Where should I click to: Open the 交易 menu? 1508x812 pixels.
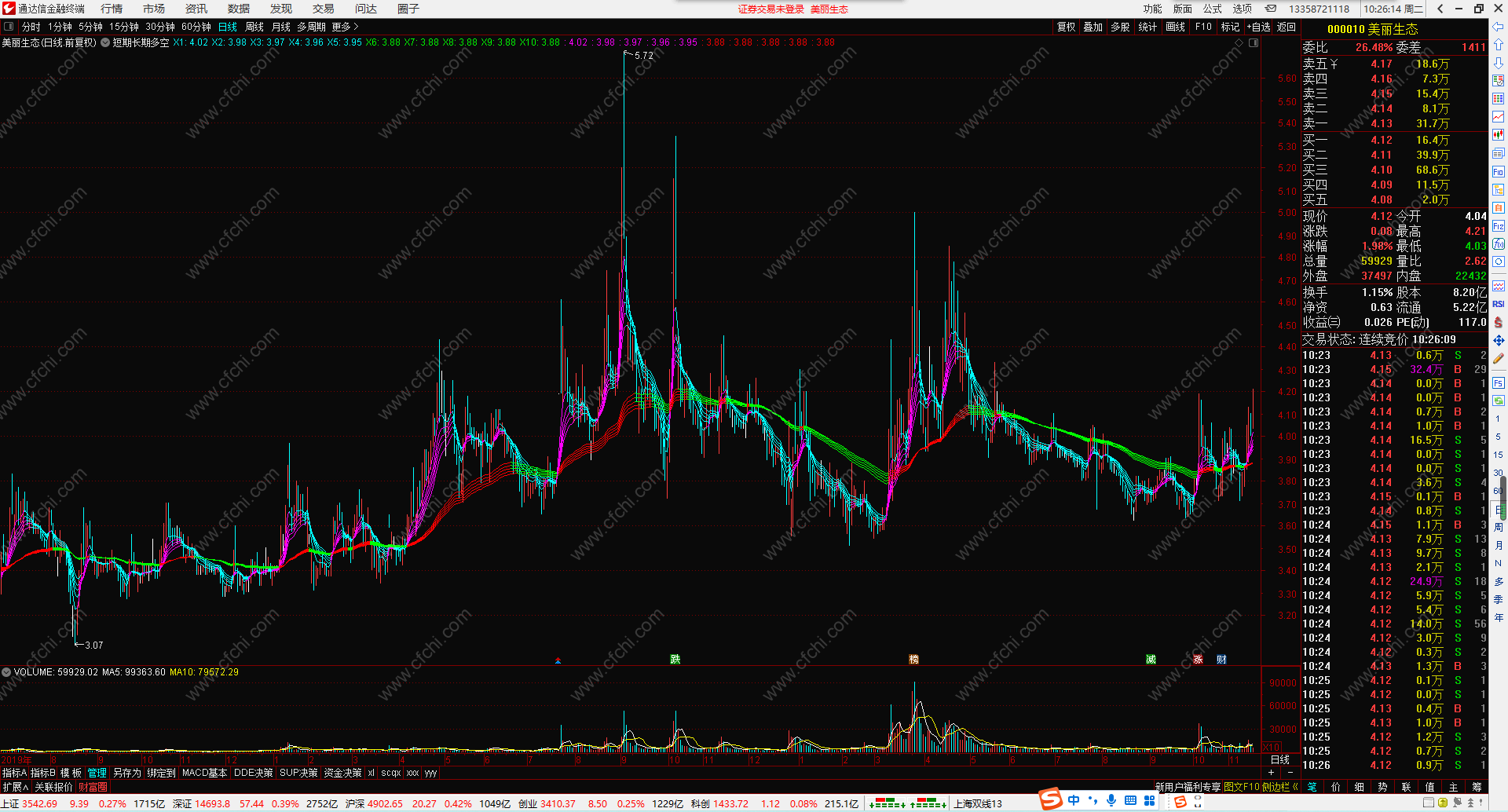324,9
